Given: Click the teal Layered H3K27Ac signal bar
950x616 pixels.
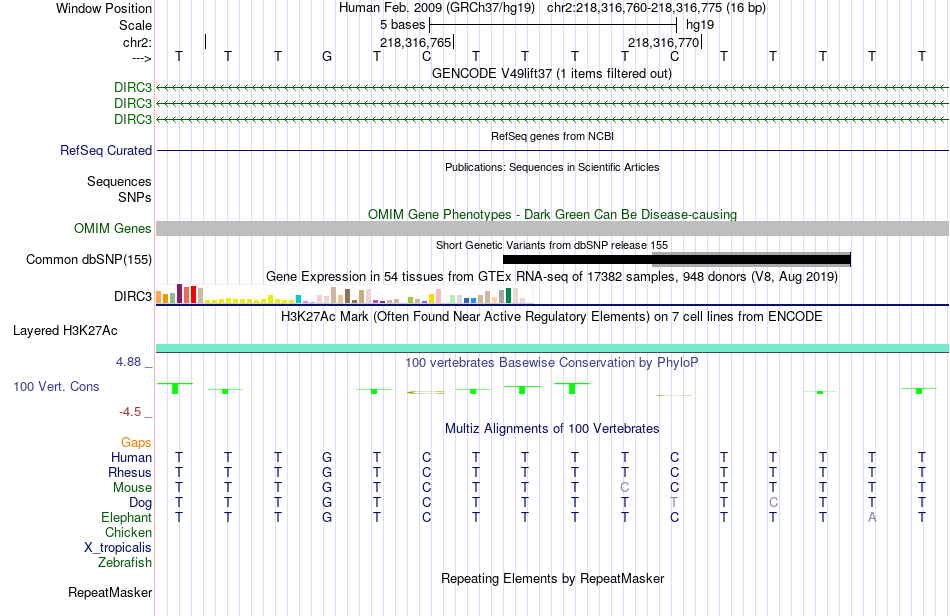Looking at the screenshot, I should tap(552, 348).
